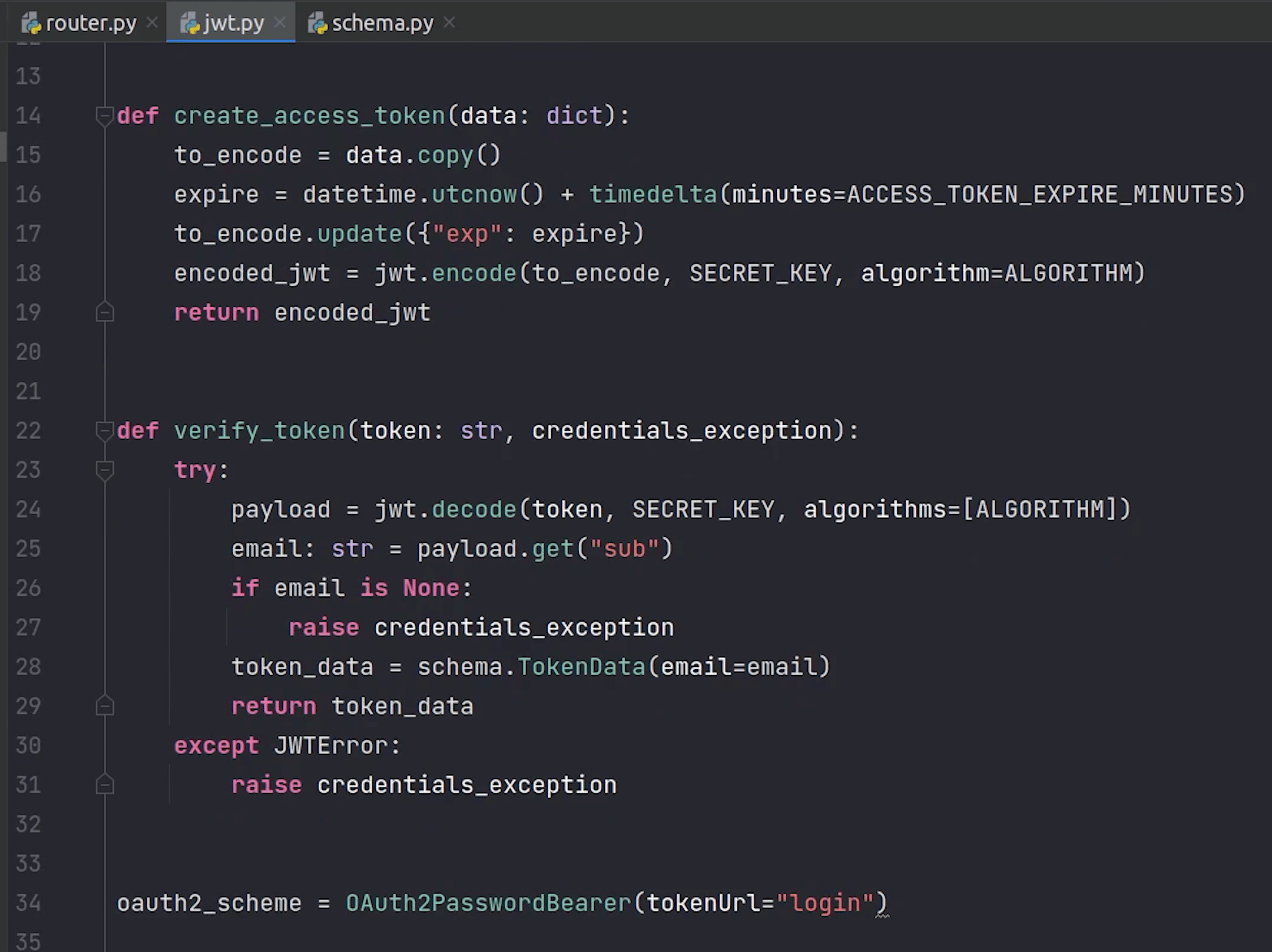Image resolution: width=1272 pixels, height=952 pixels.
Task: Switch to the router.py tab
Action: pos(91,23)
